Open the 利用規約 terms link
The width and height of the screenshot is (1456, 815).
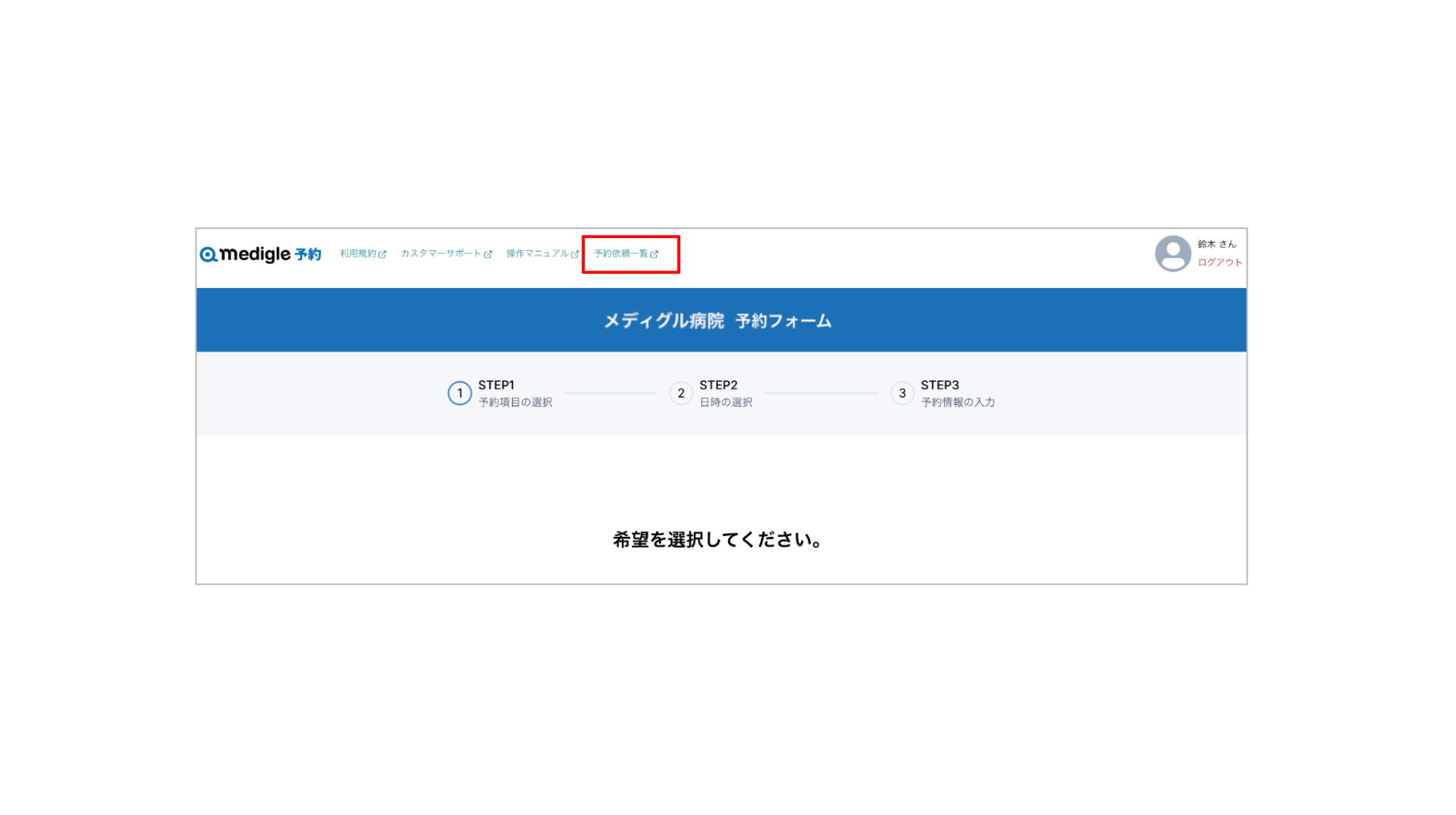coord(358,254)
